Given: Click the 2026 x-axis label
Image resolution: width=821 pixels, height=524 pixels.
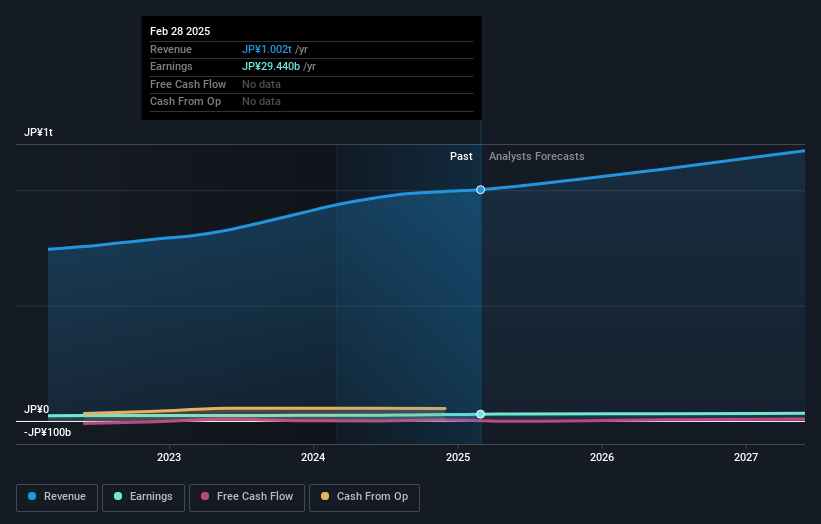Looking at the screenshot, I should (602, 457).
